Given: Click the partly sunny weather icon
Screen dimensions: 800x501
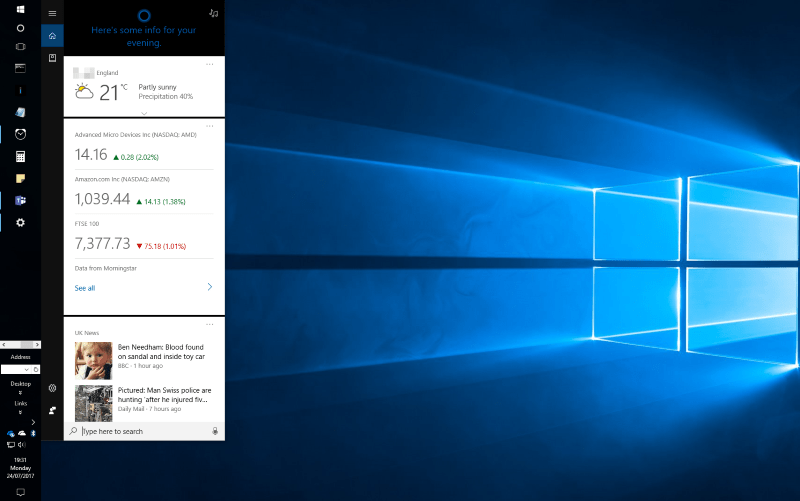Looking at the screenshot, I should pos(84,92).
